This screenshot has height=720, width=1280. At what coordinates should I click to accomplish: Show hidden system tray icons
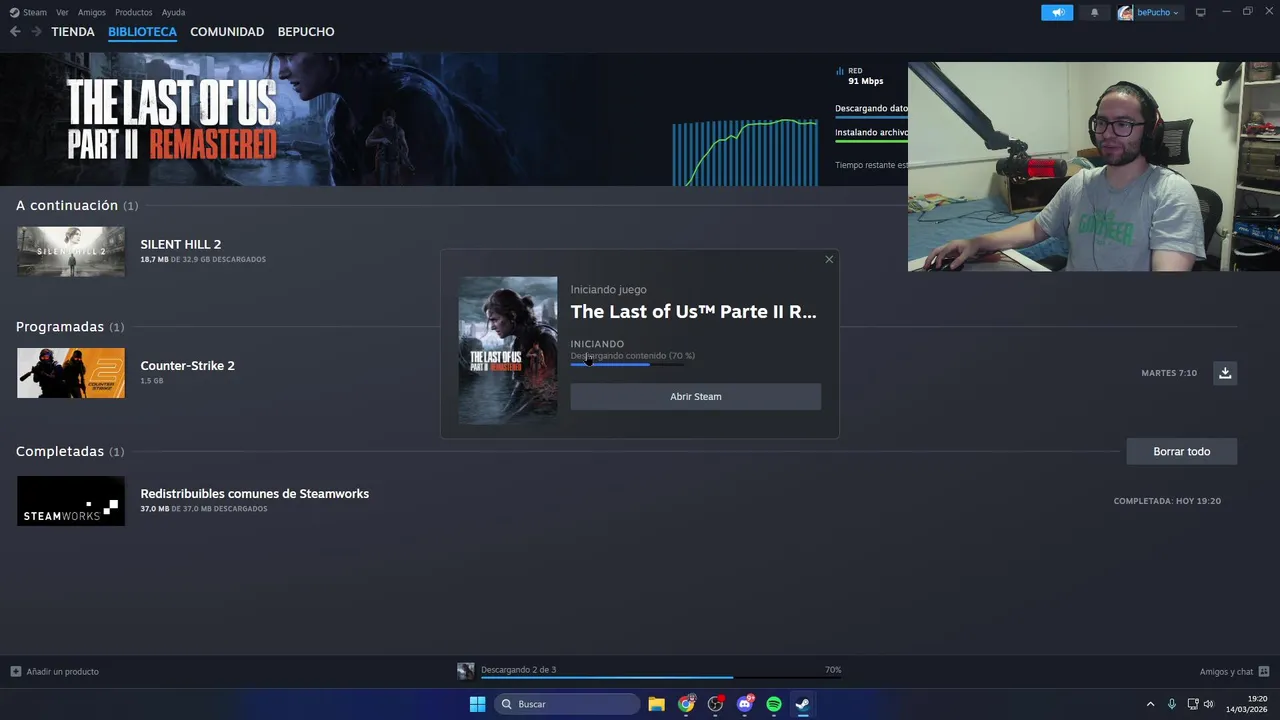pos(1150,704)
